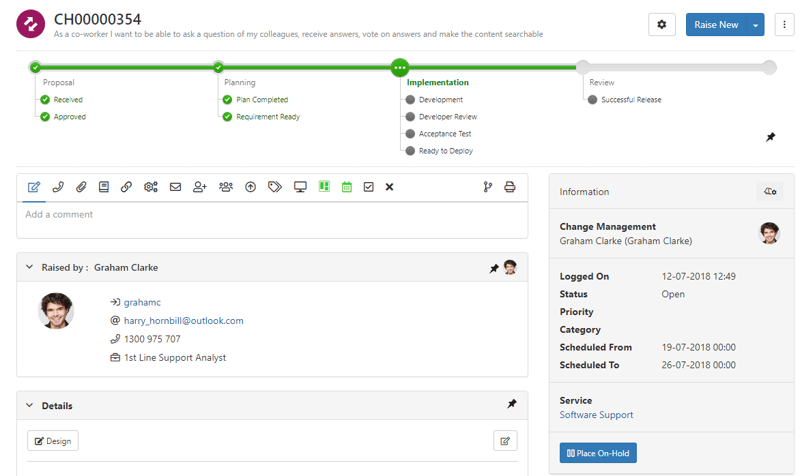Screen dimensions: 800x476
Task: Click the phone call action icon
Action: pos(58,187)
